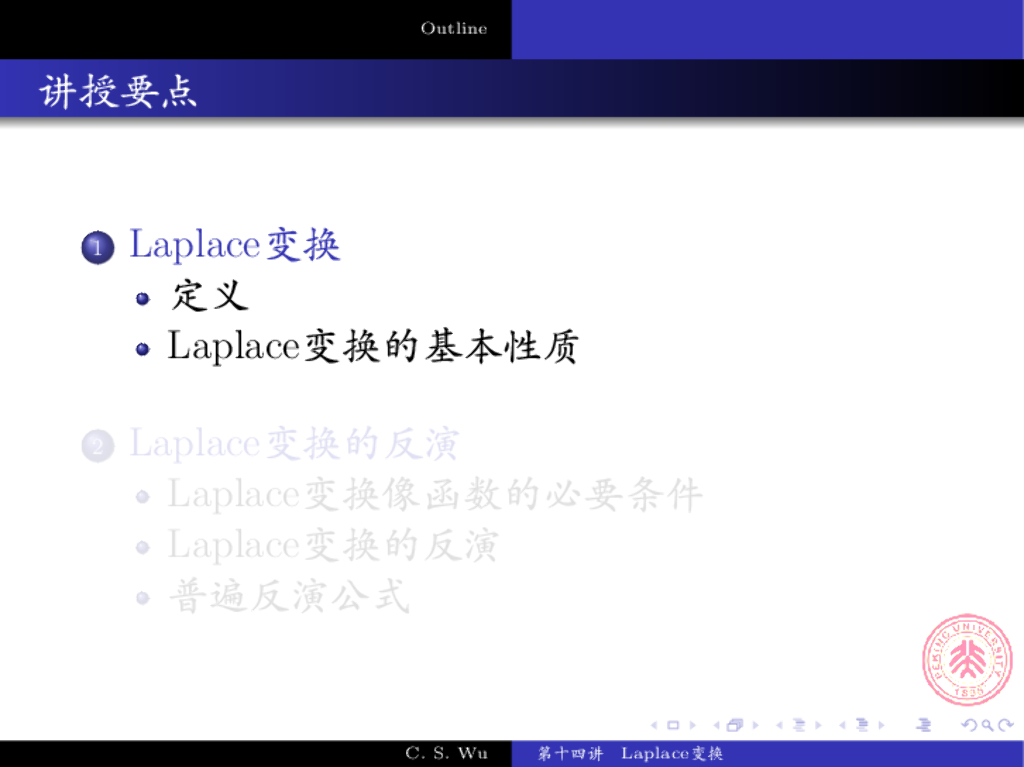
Task: Click the go forward (redo arrow) icon
Action: (x=1003, y=725)
